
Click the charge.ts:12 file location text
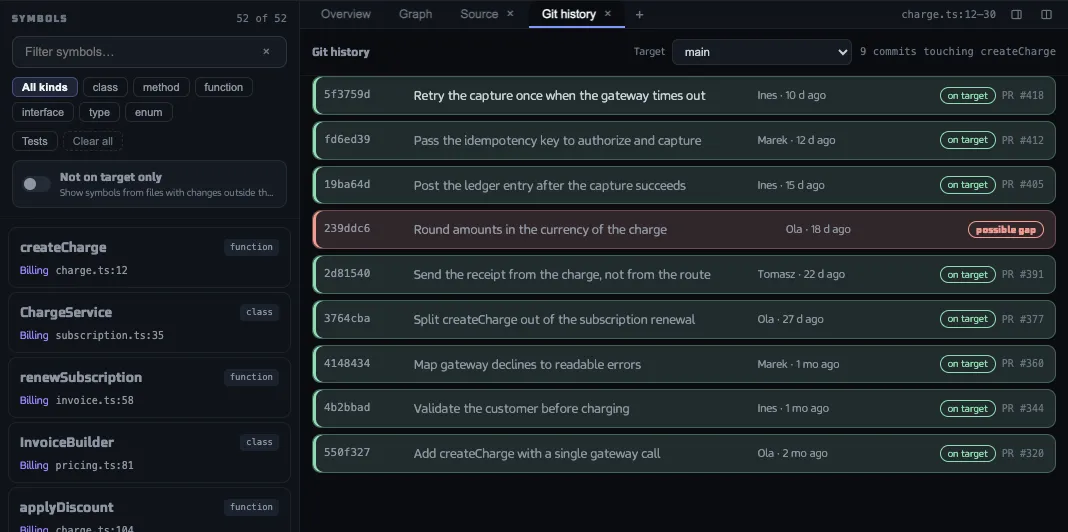pos(92,270)
